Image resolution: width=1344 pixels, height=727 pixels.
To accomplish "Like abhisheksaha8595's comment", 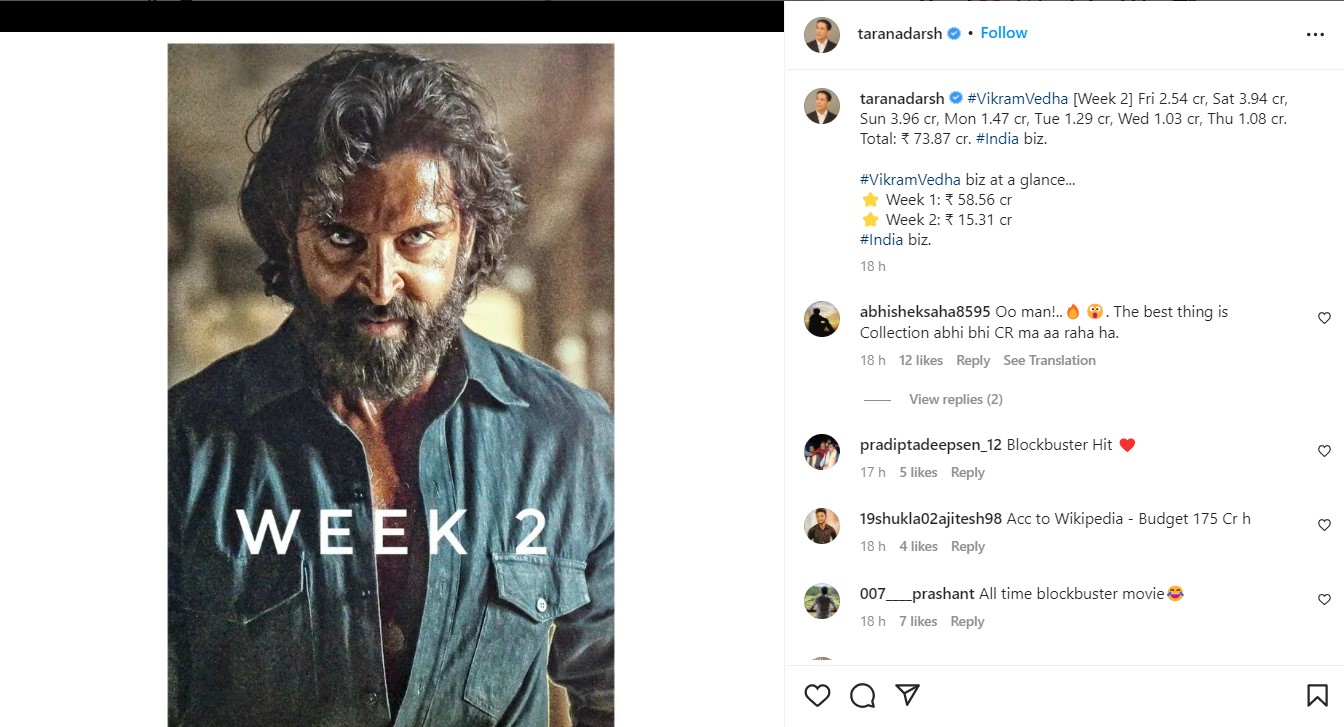I will tap(1324, 319).
